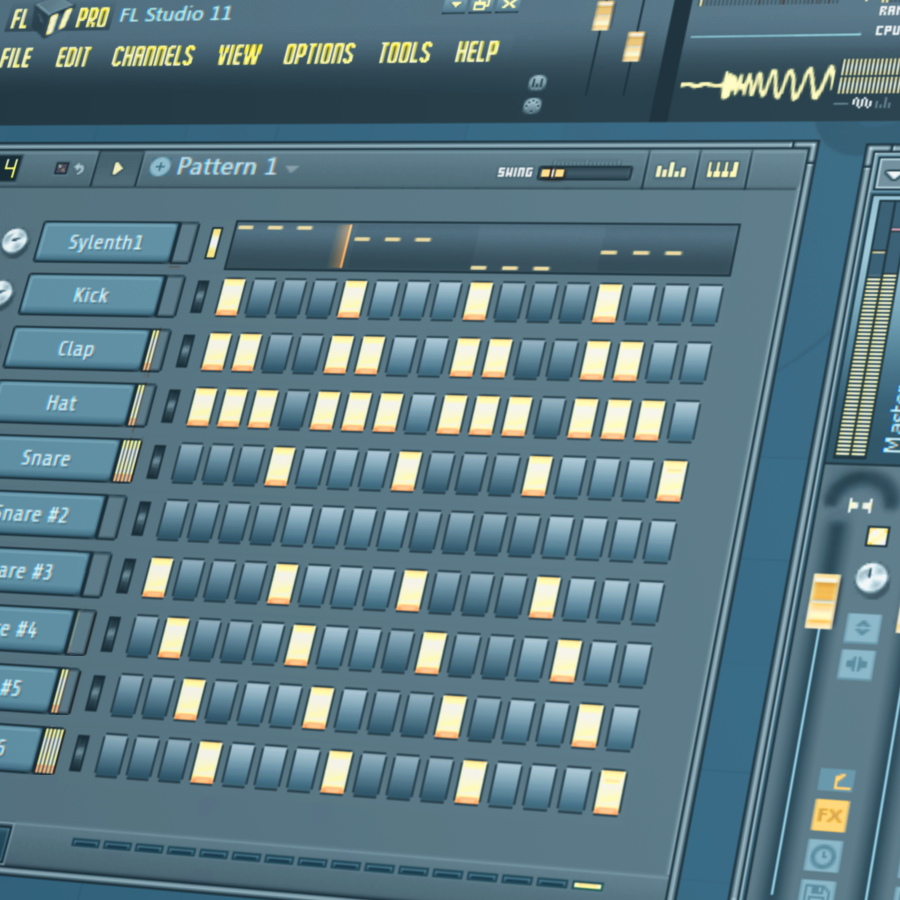Open the TOOLS menu
The width and height of the screenshot is (900, 900).
click(x=405, y=52)
